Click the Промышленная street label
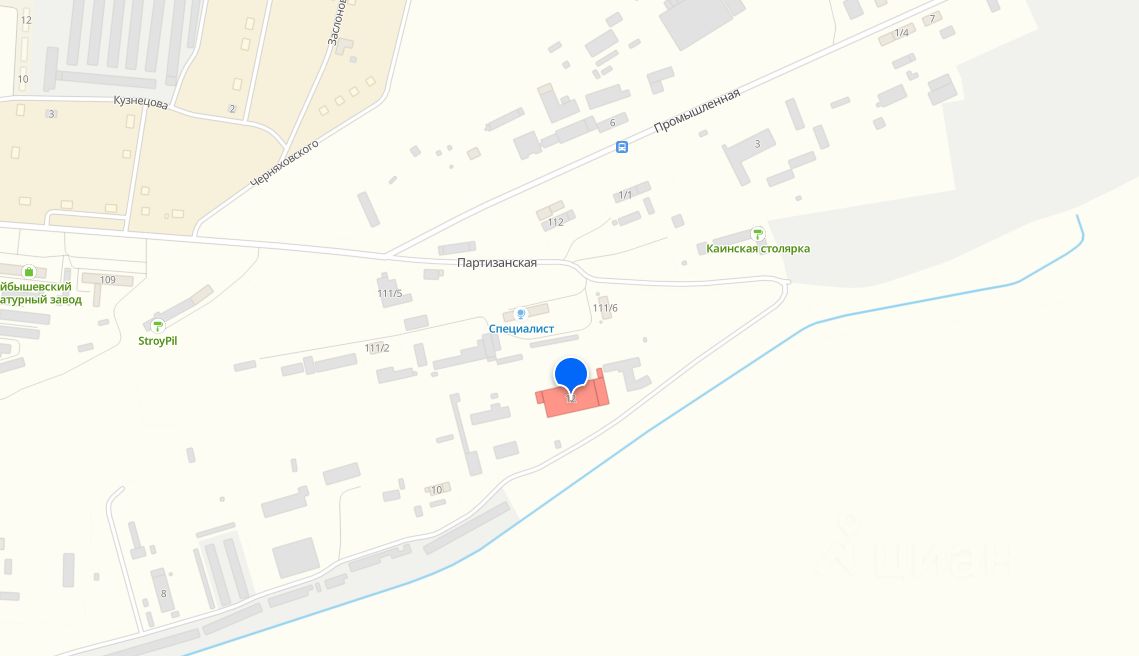The width and height of the screenshot is (1139, 656). click(x=697, y=110)
